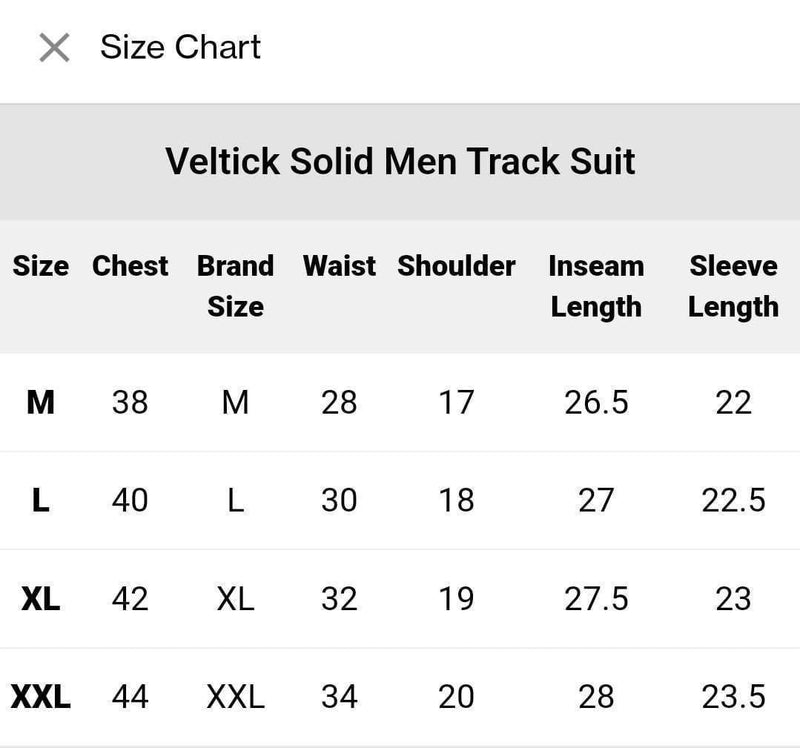Select the Sleeve Length column header
The width and height of the screenshot is (800, 748).
pos(733,286)
